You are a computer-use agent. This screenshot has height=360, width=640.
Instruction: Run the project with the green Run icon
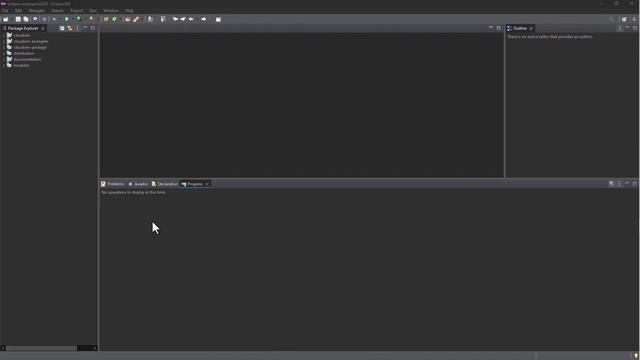point(67,19)
